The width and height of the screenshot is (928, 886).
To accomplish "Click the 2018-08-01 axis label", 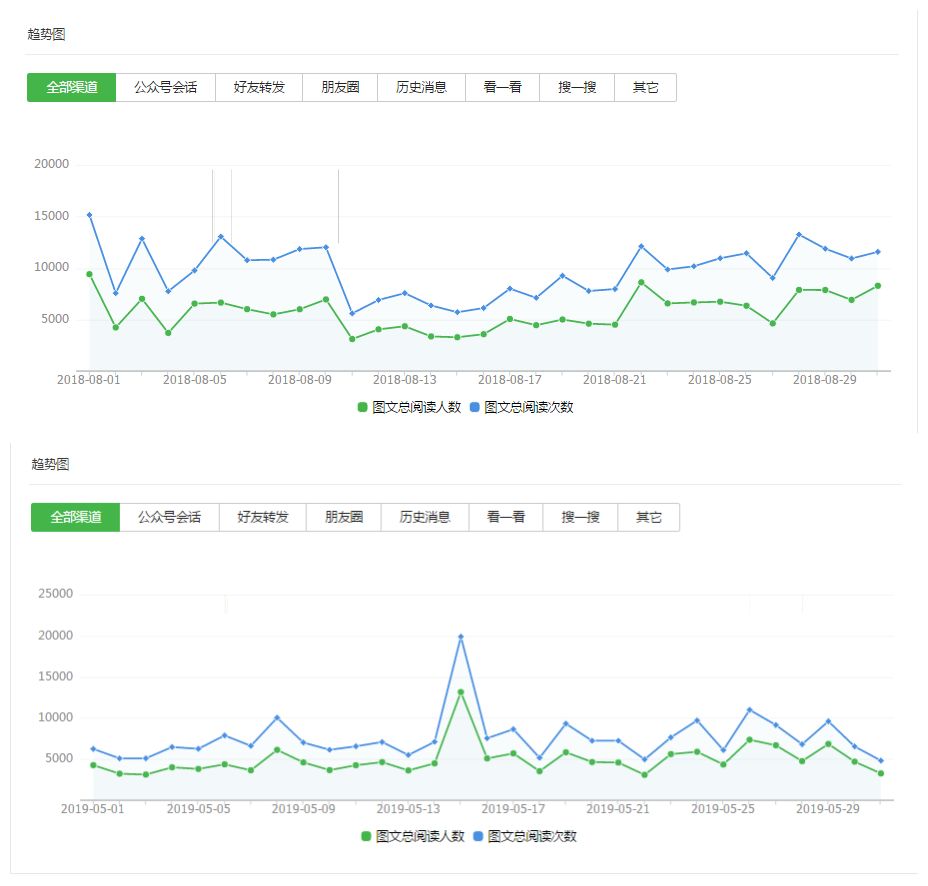I will [x=89, y=380].
